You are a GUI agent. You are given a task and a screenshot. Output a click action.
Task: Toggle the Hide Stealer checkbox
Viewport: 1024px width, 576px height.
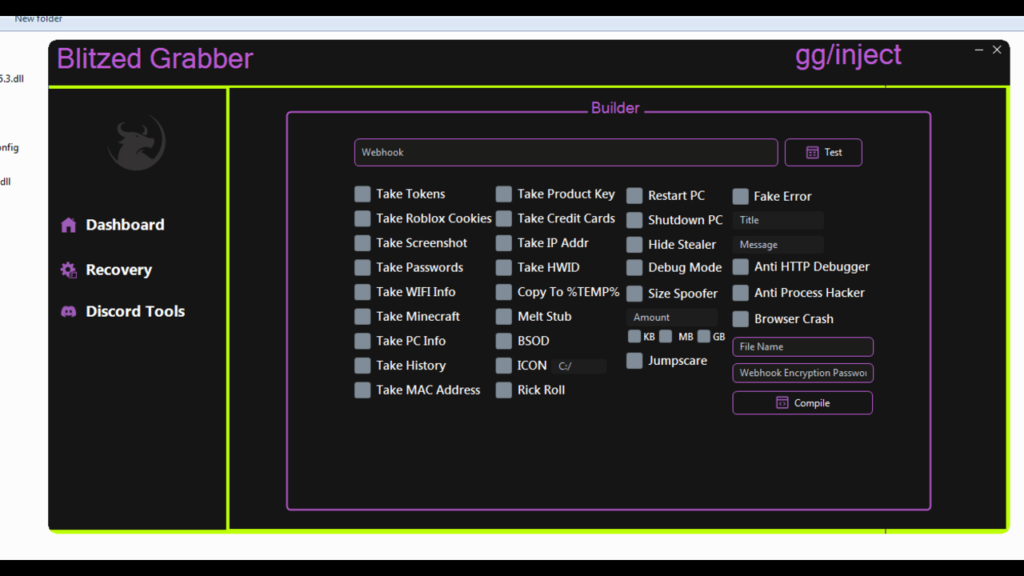tap(634, 244)
